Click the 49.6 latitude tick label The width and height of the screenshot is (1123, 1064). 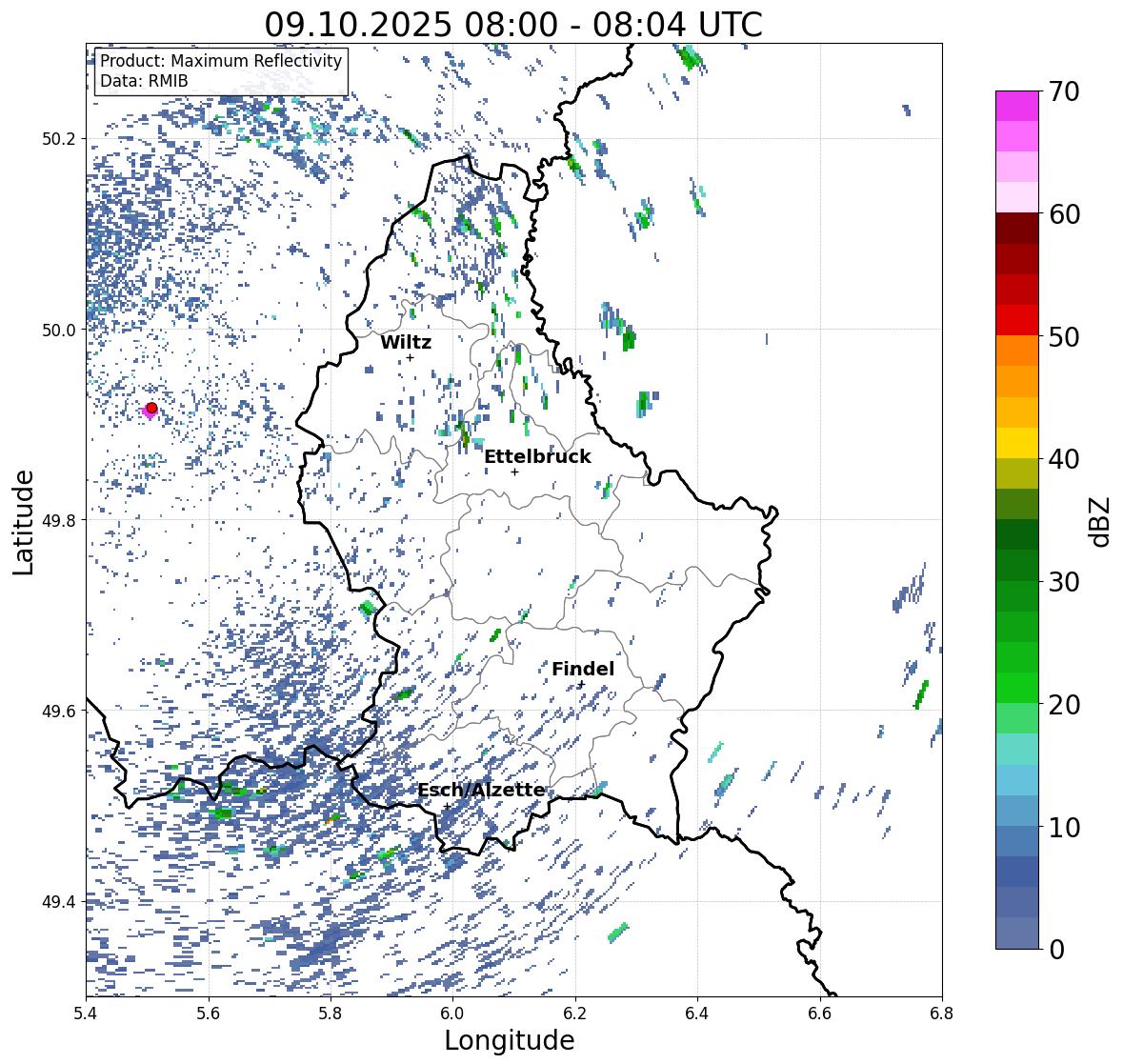59,711
